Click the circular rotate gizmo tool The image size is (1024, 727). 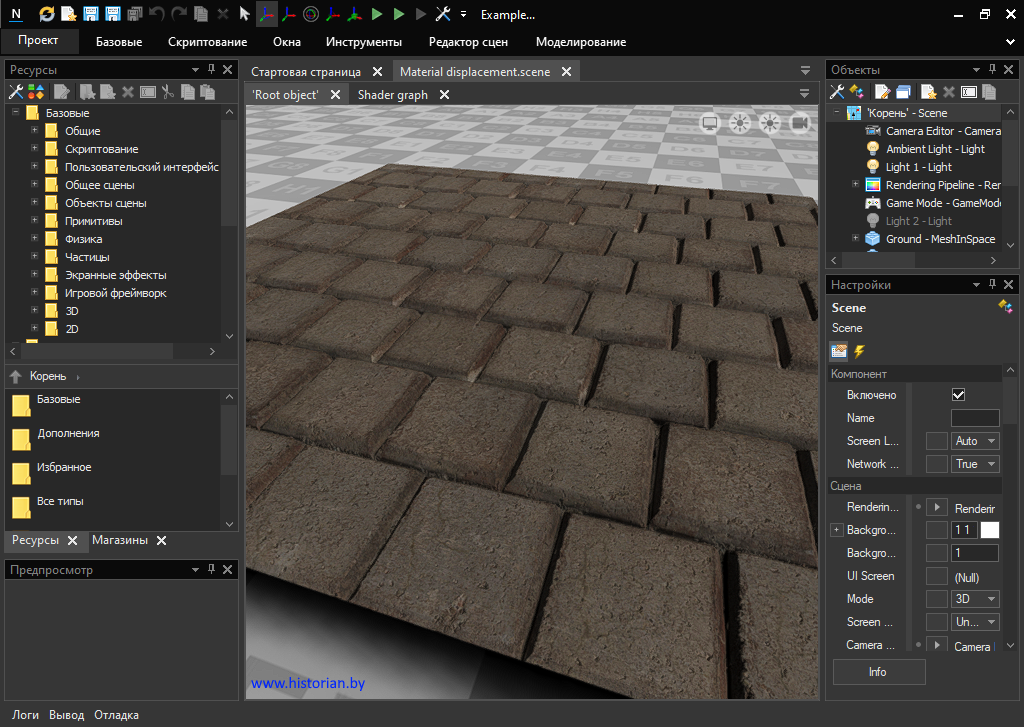tap(310, 14)
